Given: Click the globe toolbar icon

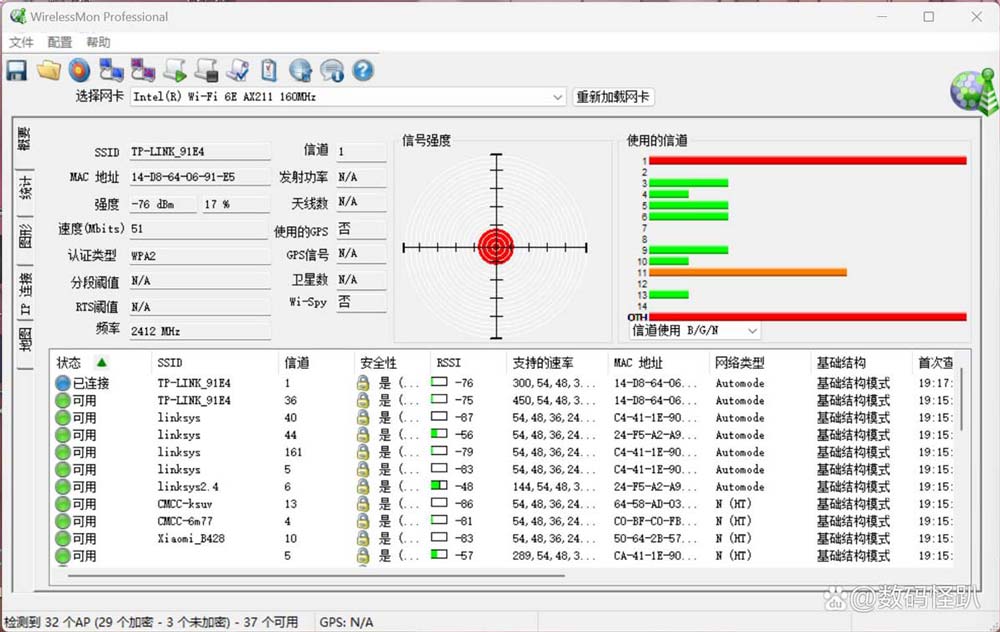Looking at the screenshot, I should (x=300, y=70).
